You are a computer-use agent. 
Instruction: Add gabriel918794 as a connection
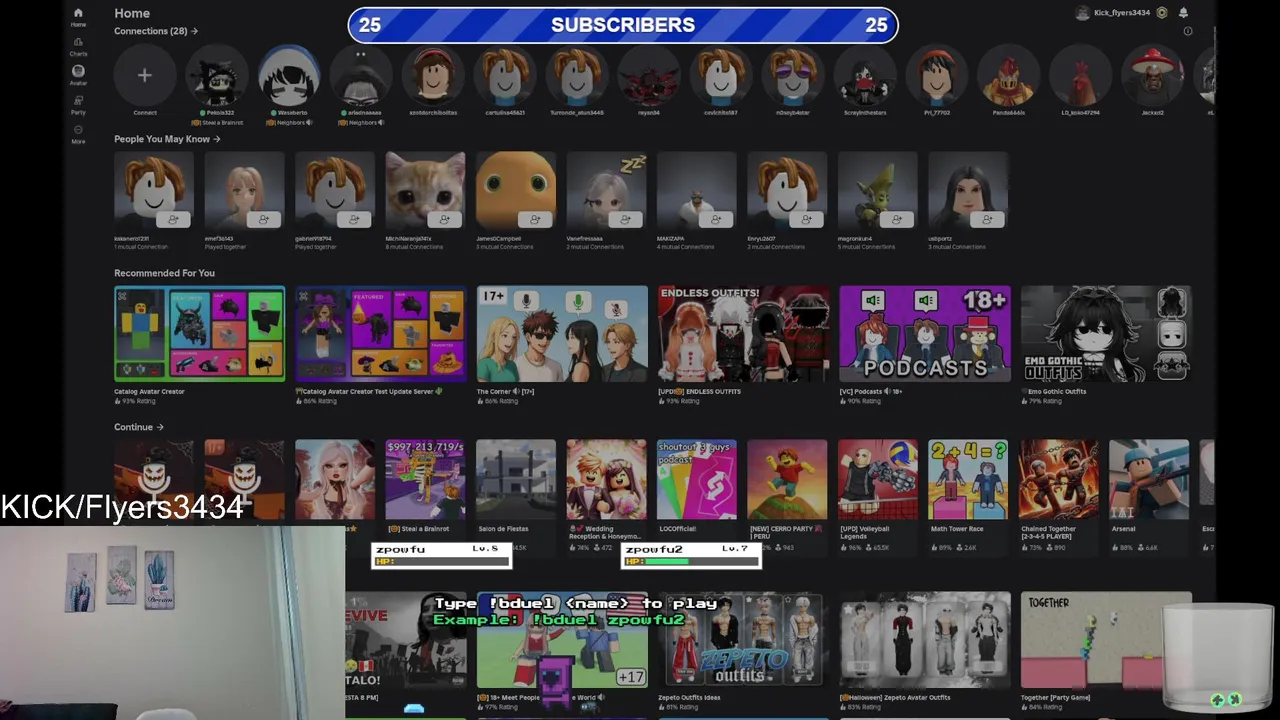(x=354, y=219)
